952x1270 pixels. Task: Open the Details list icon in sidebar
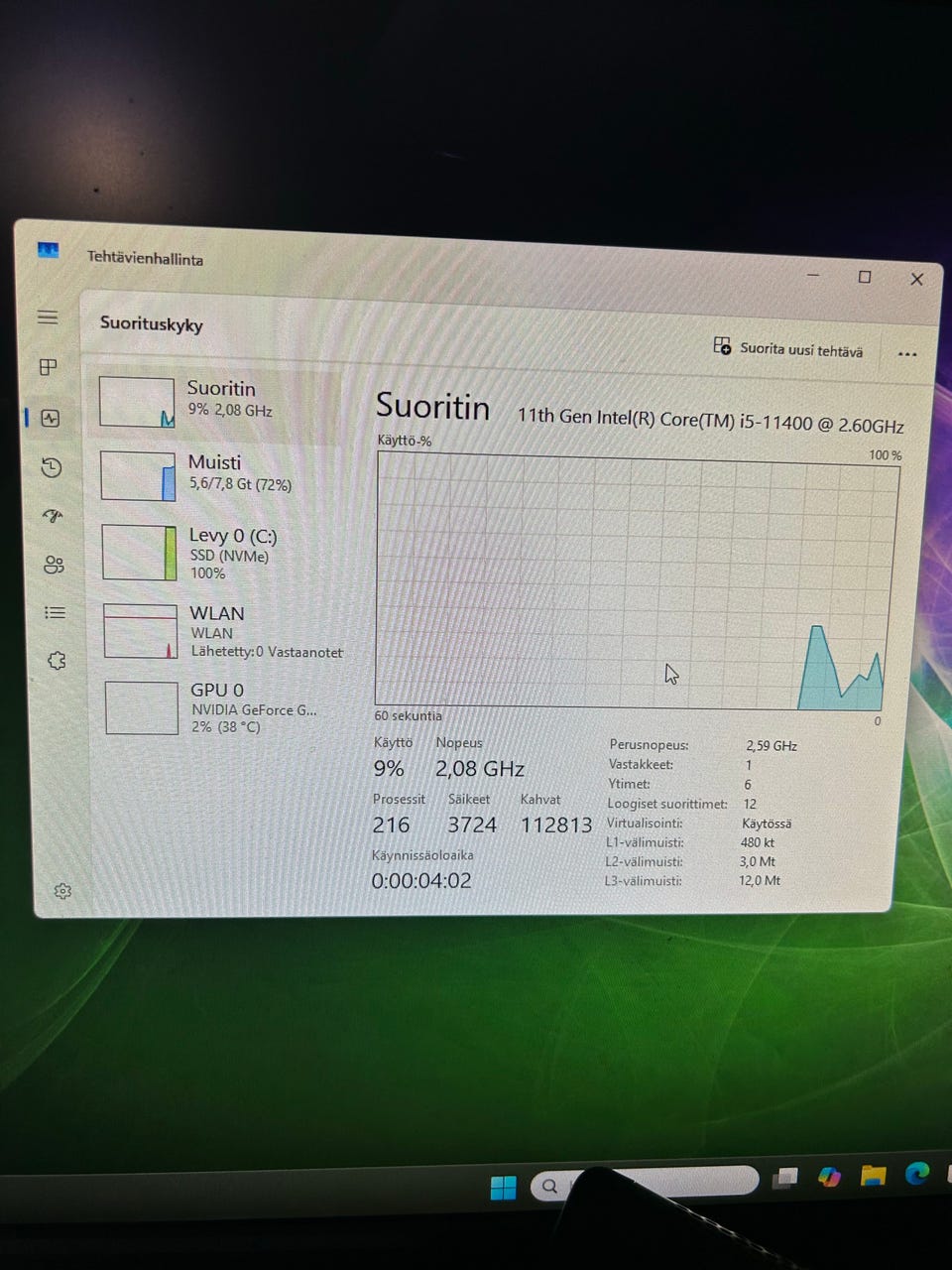click(56, 612)
